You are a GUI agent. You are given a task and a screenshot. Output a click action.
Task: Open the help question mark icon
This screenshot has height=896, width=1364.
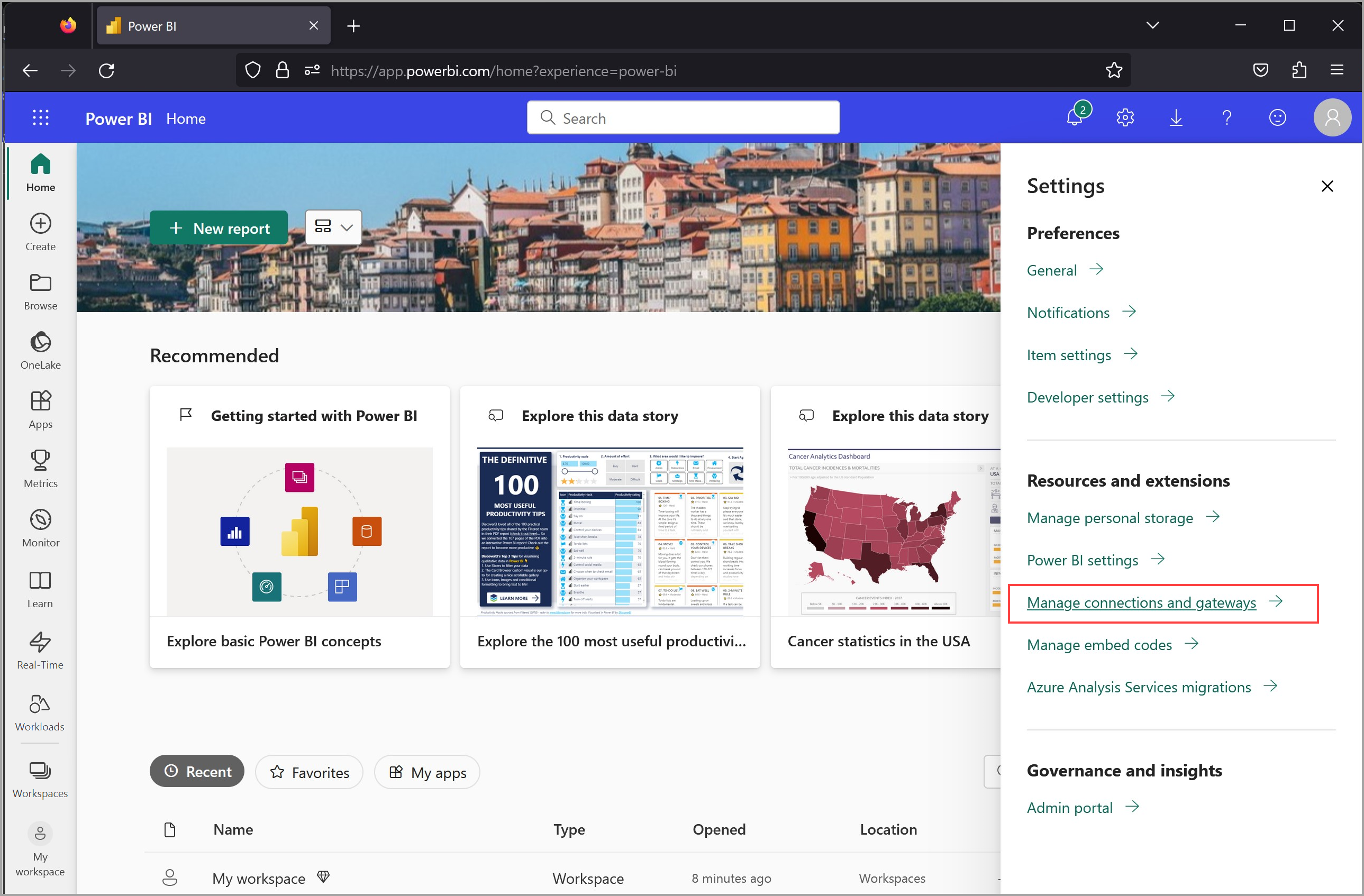tap(1226, 118)
